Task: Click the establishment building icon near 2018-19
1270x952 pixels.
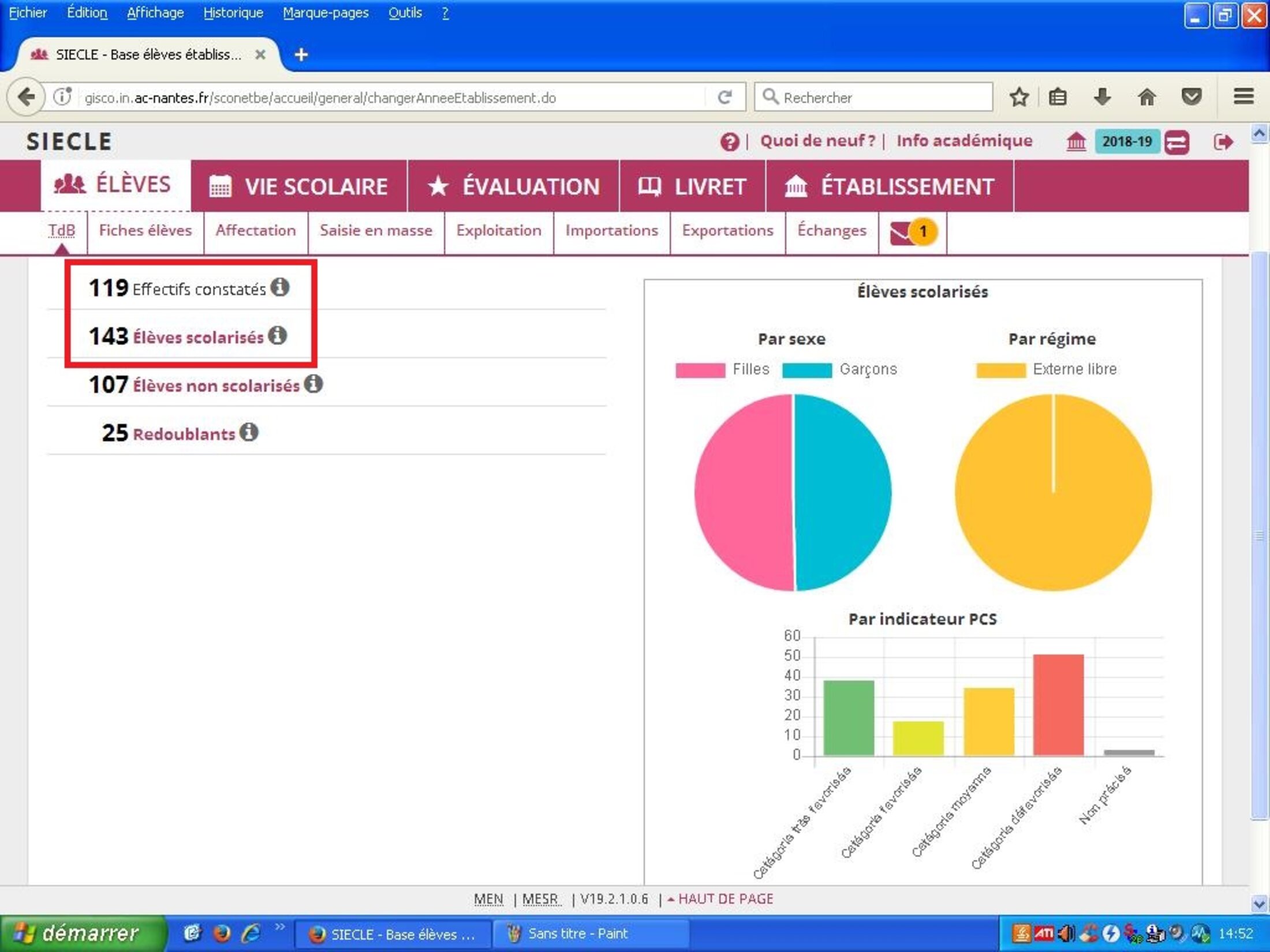Action: click(1075, 142)
